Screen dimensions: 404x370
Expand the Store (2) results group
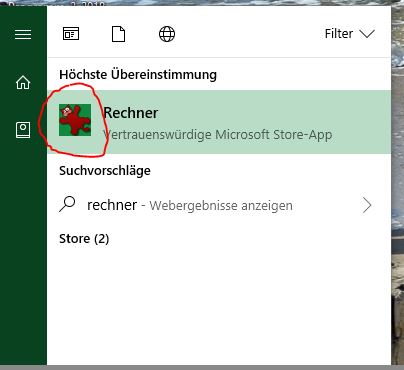click(x=84, y=239)
